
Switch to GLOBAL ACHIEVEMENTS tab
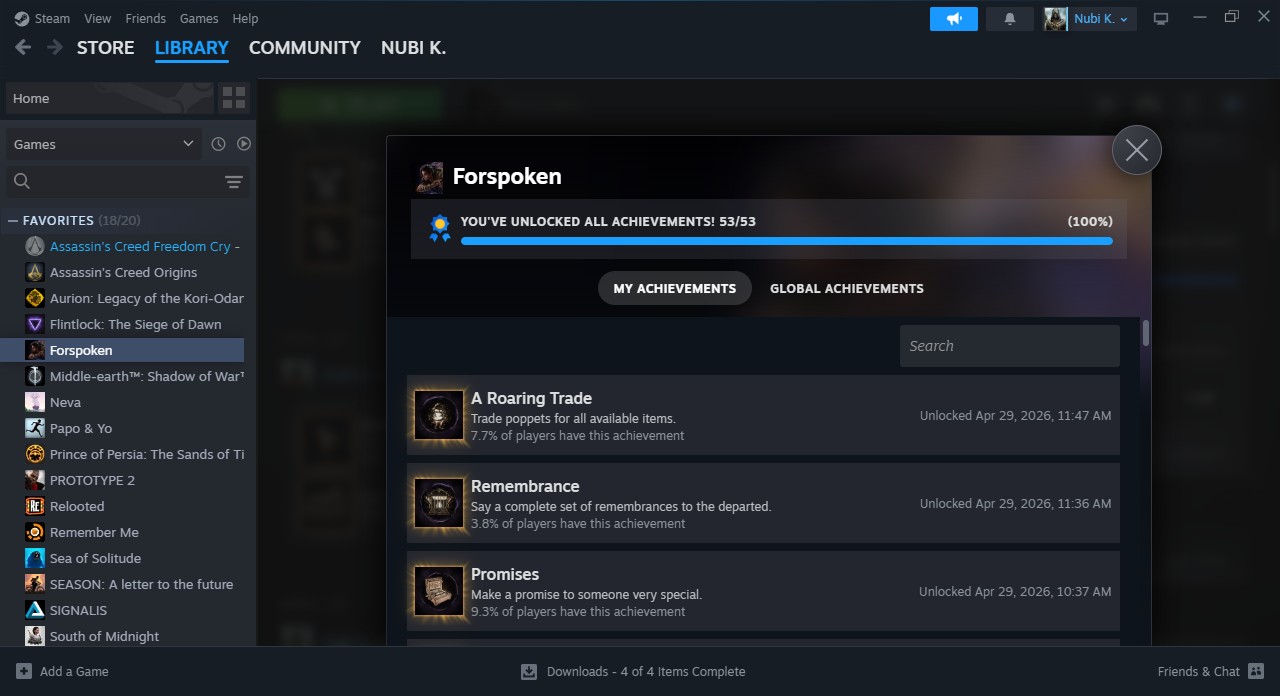click(847, 288)
